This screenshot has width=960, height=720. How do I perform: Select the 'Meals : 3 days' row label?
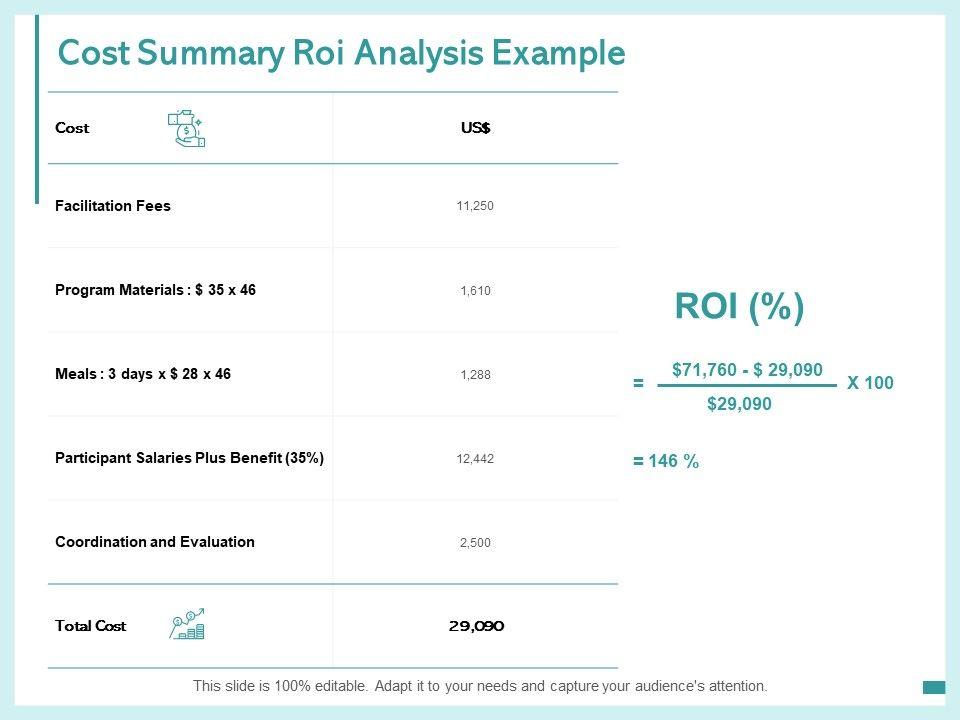[143, 374]
